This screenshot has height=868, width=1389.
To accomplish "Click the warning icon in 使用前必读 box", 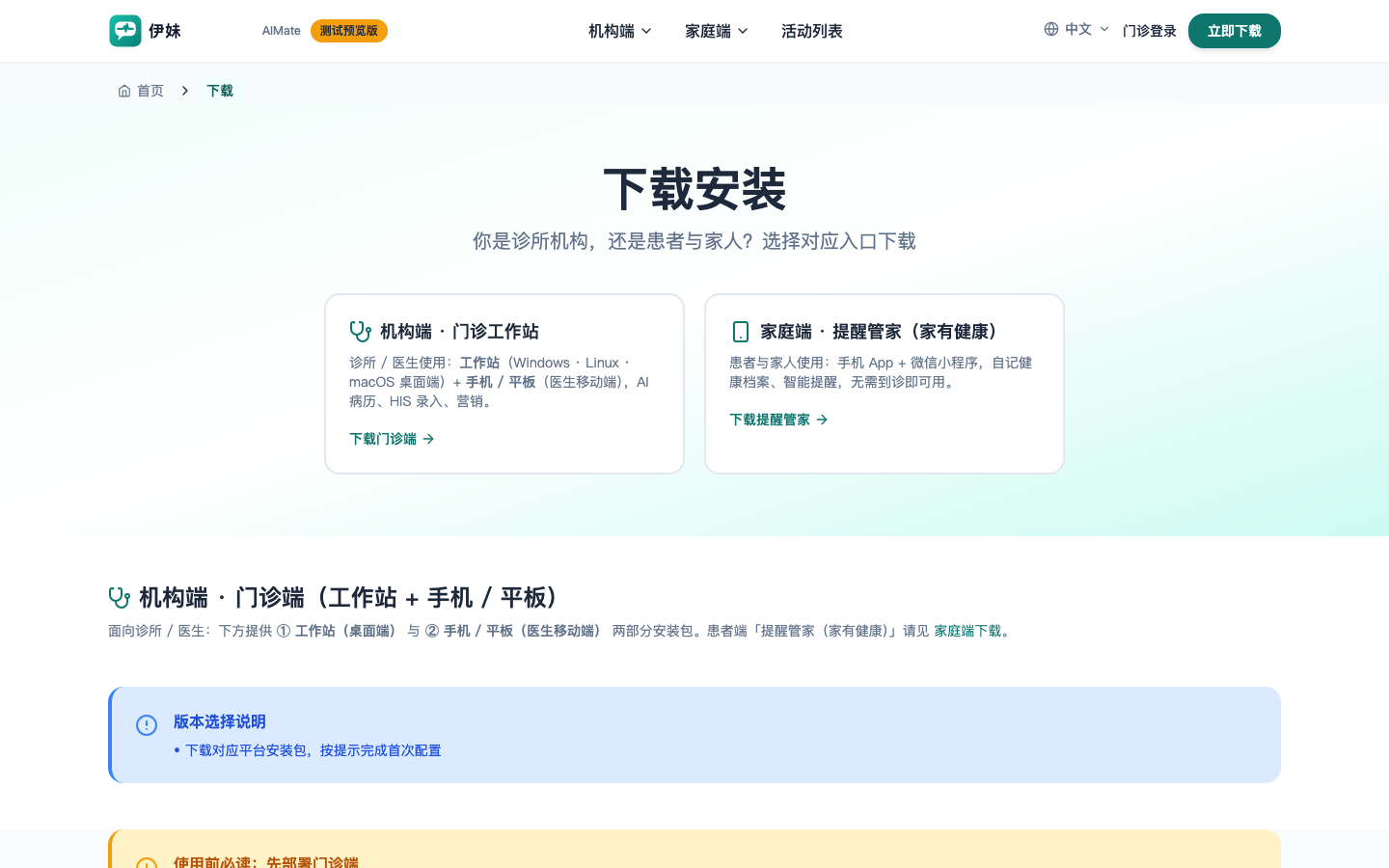I will point(147,863).
